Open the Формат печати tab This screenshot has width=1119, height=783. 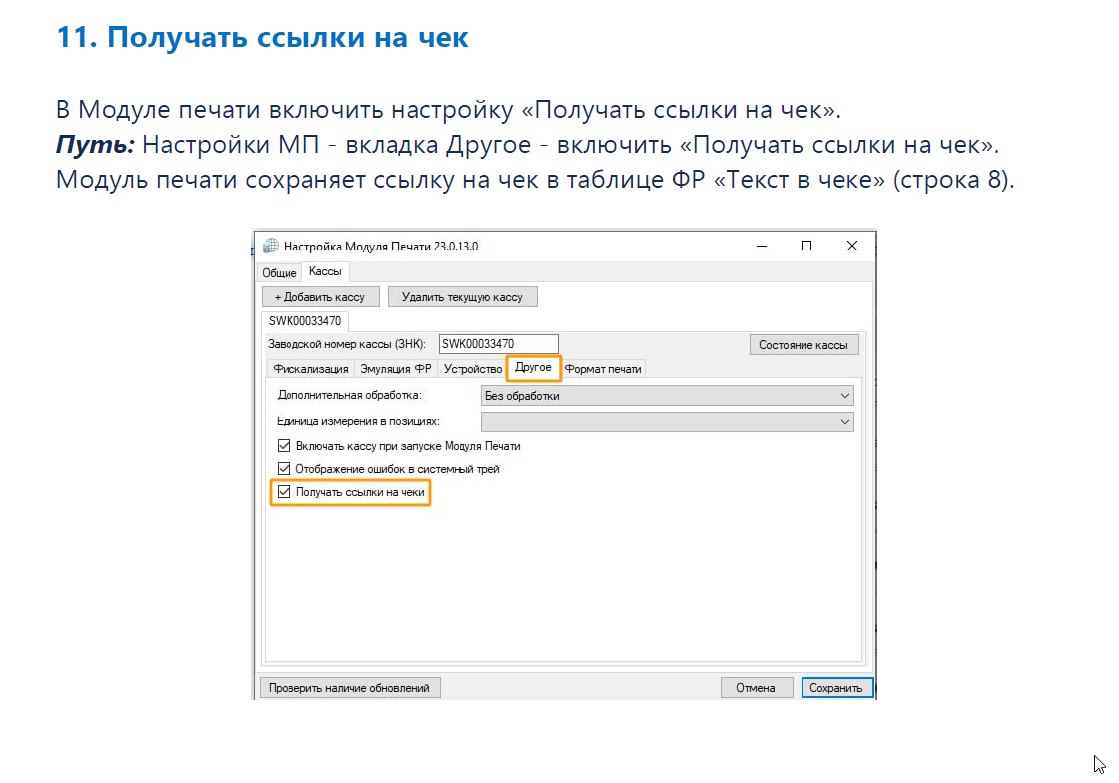603,369
